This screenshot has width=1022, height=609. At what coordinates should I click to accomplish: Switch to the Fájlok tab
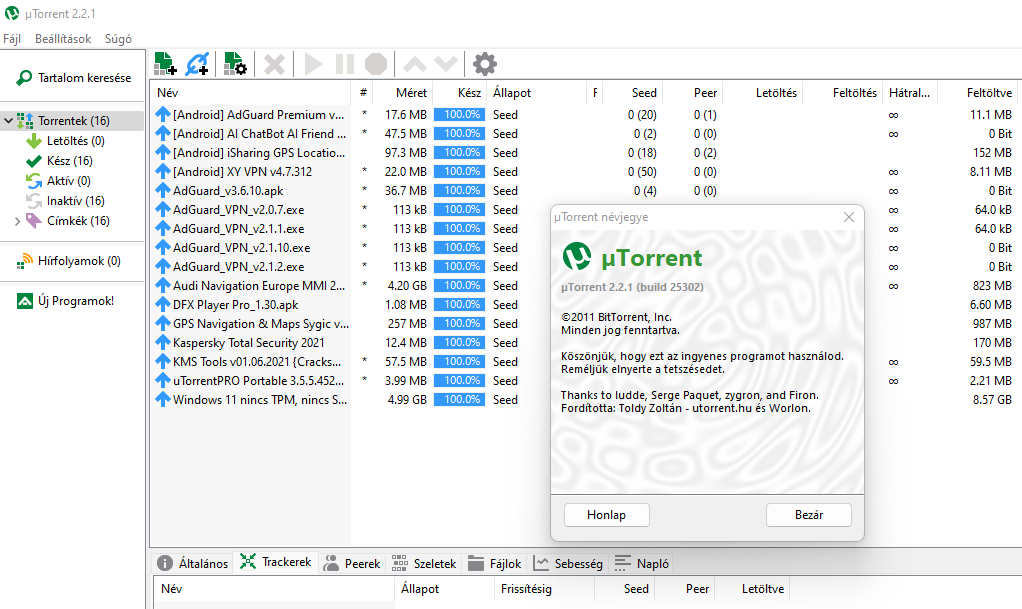coord(495,563)
